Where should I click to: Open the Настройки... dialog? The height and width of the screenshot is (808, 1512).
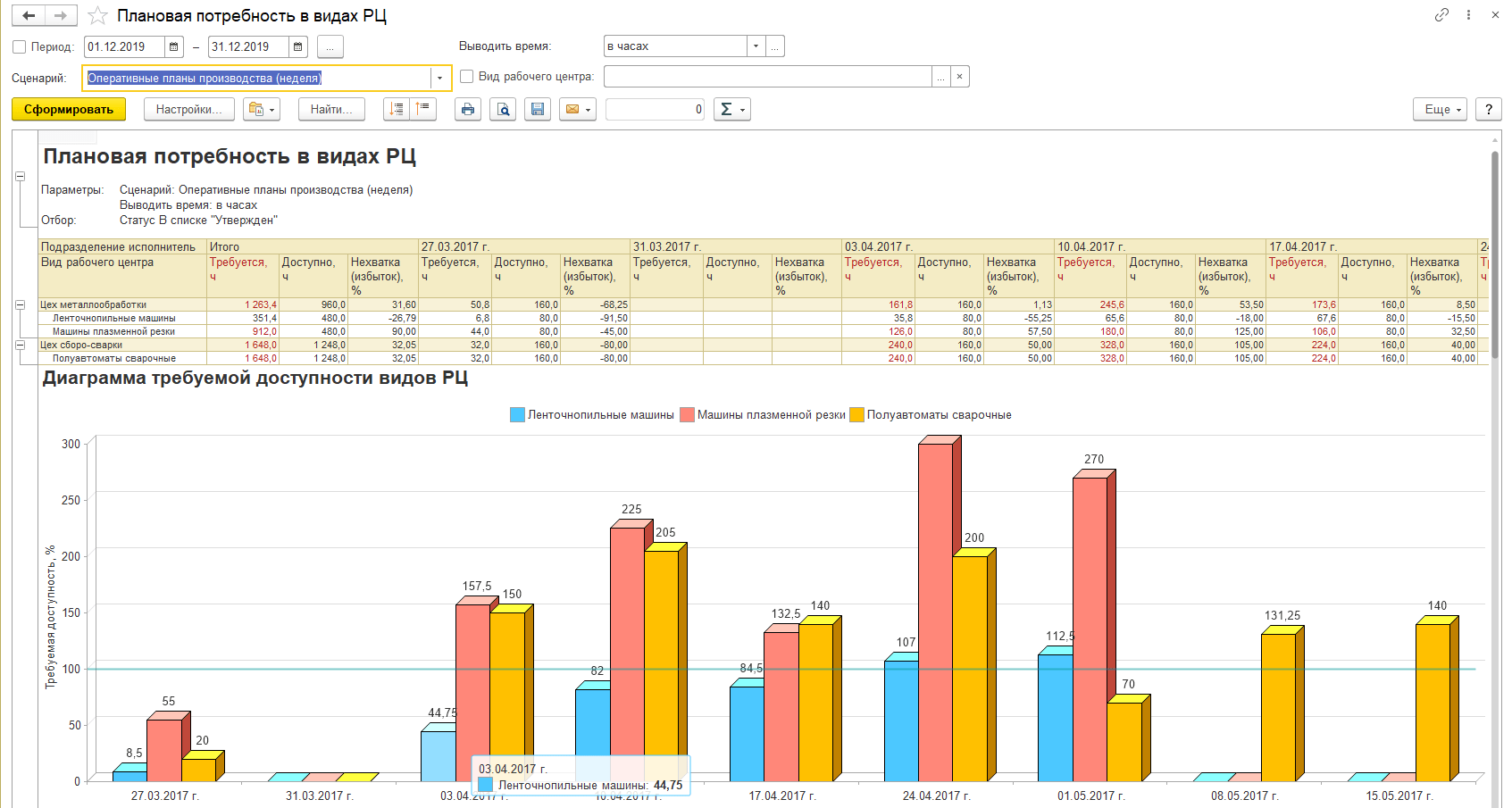click(x=188, y=109)
